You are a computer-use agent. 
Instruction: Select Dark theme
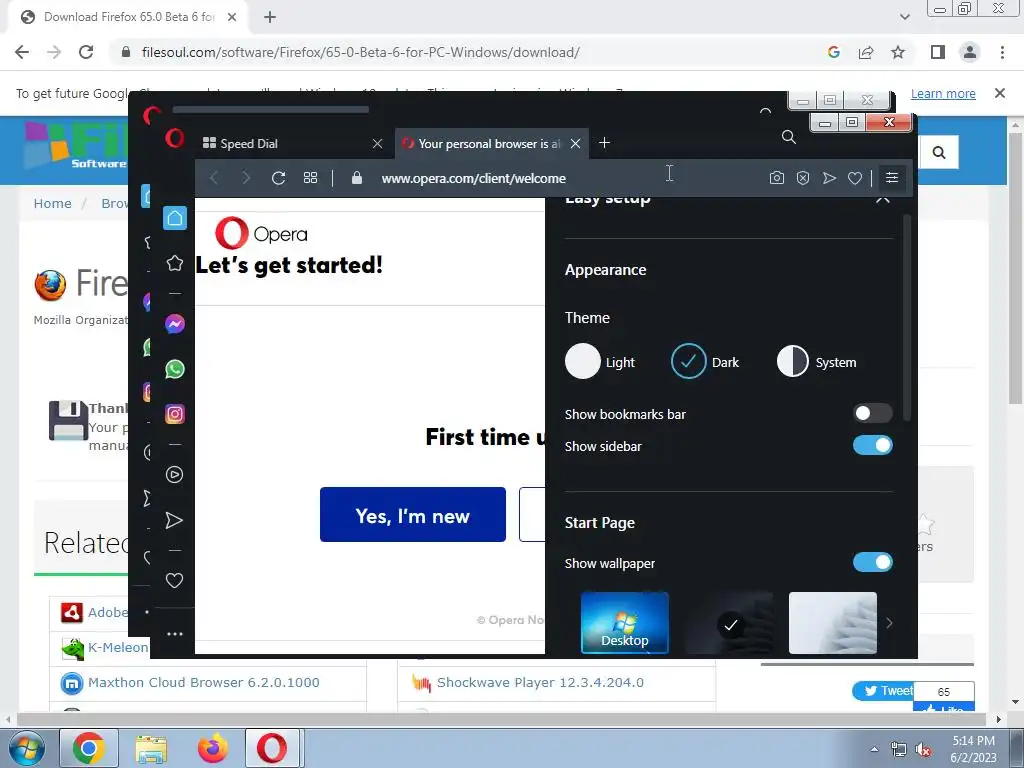point(688,361)
